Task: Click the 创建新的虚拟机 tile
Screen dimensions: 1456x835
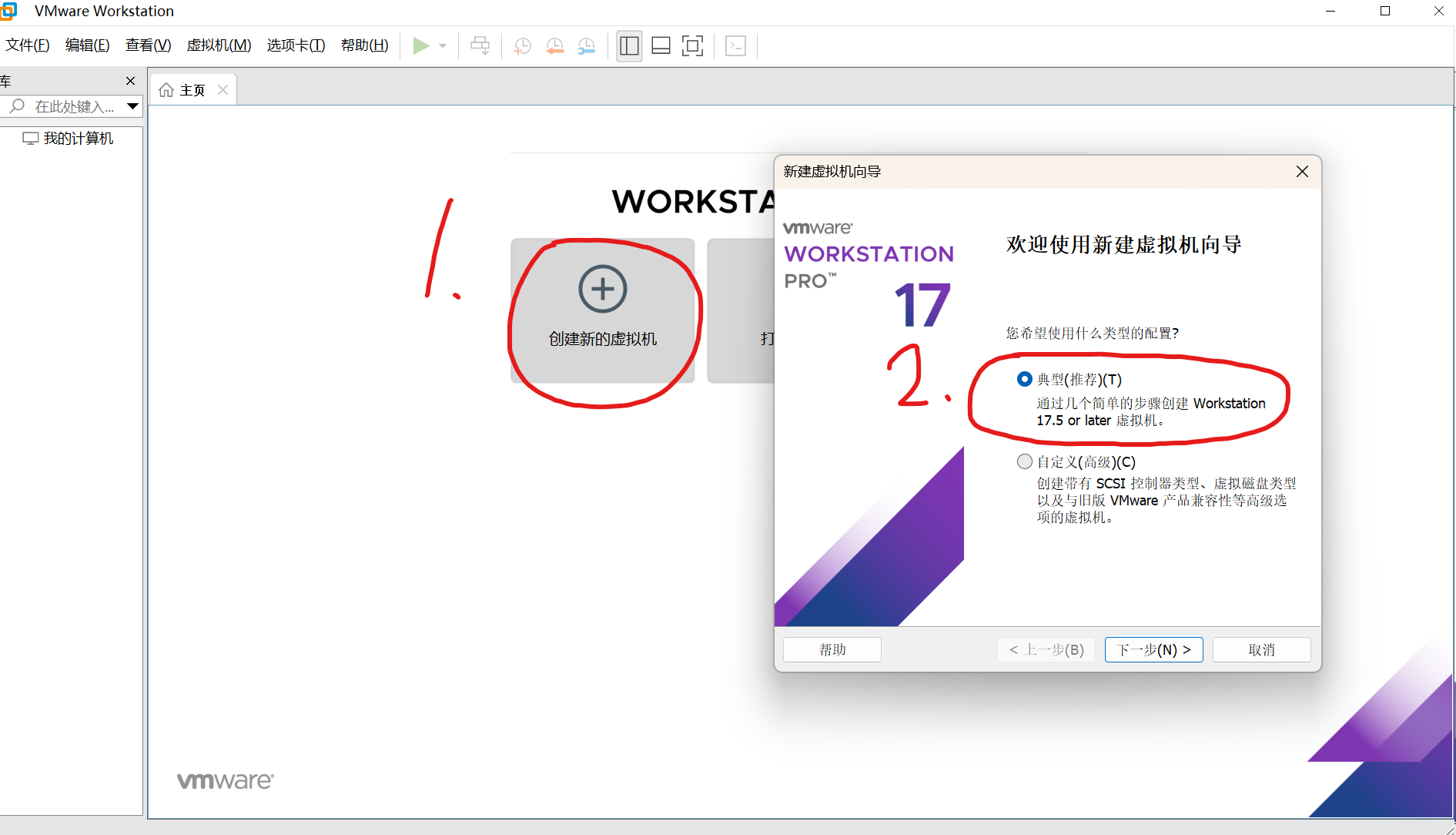Action: [603, 310]
